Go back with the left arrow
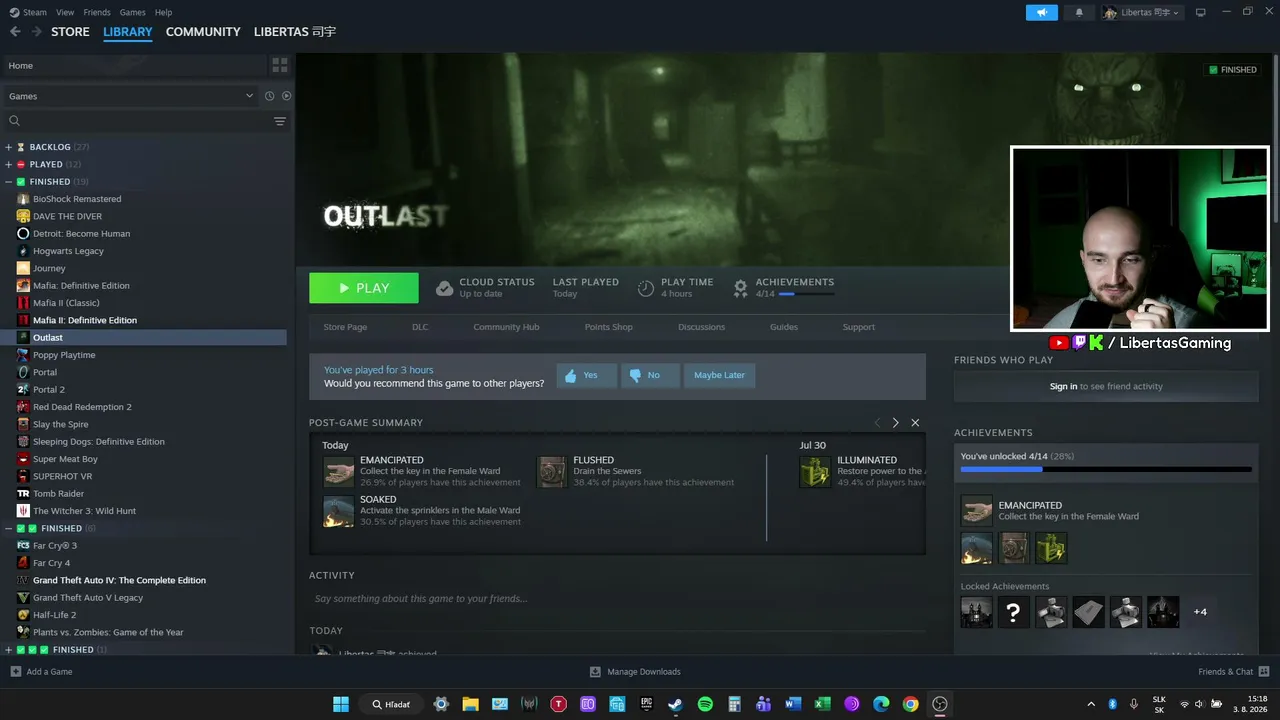This screenshot has width=1280, height=720. pos(15,32)
